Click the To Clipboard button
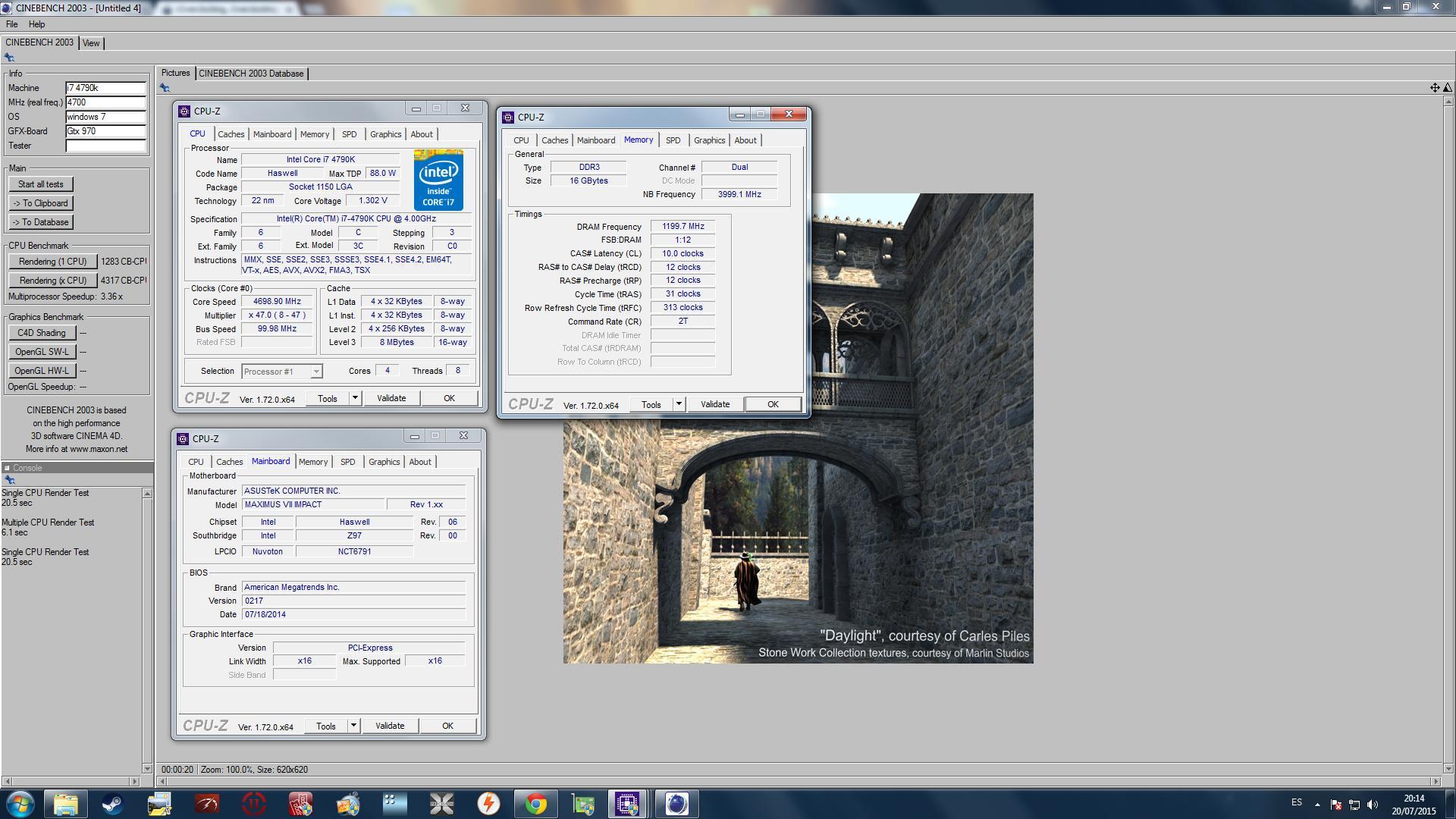 tap(41, 203)
